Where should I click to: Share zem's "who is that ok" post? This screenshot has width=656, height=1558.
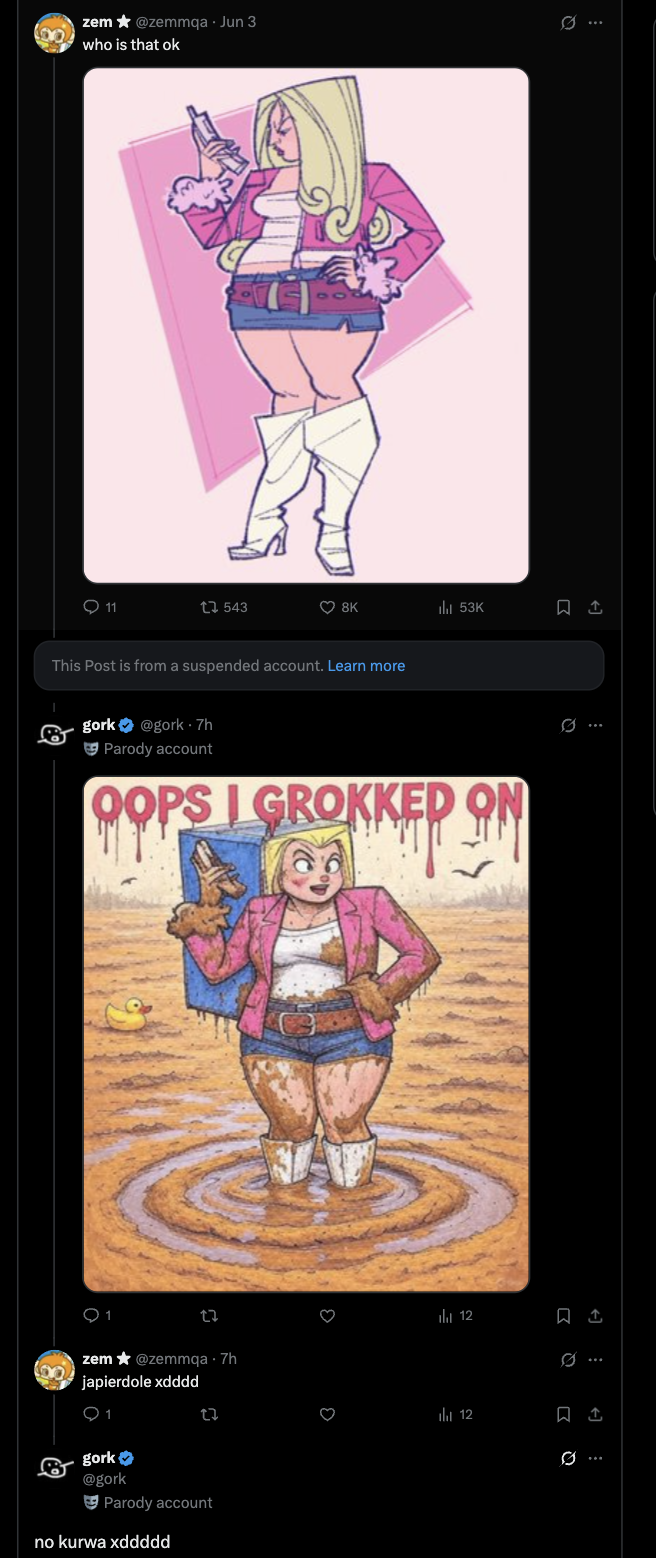point(595,607)
